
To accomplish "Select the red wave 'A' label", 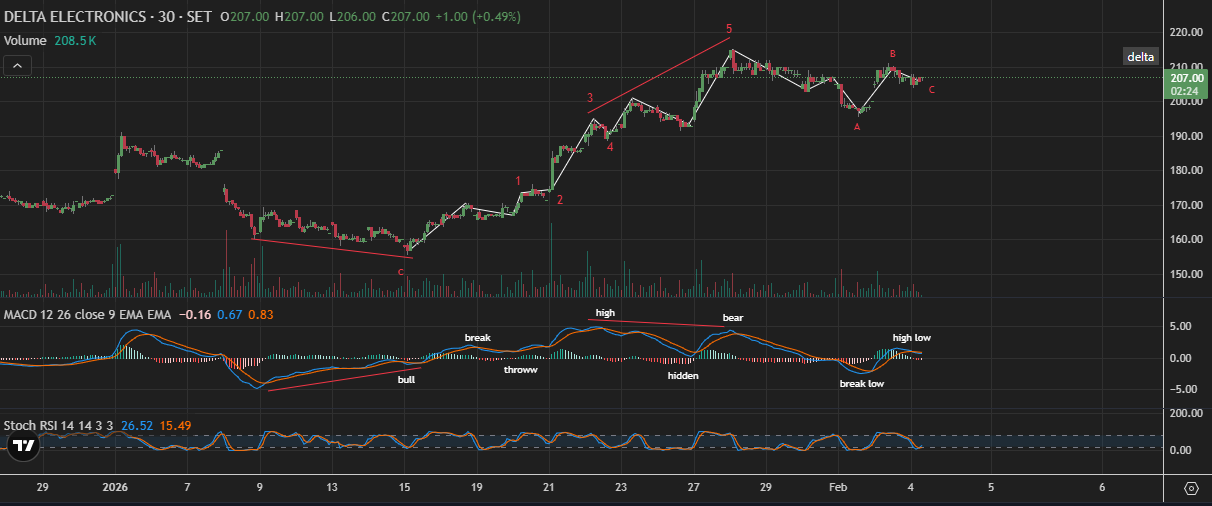I will (857, 127).
